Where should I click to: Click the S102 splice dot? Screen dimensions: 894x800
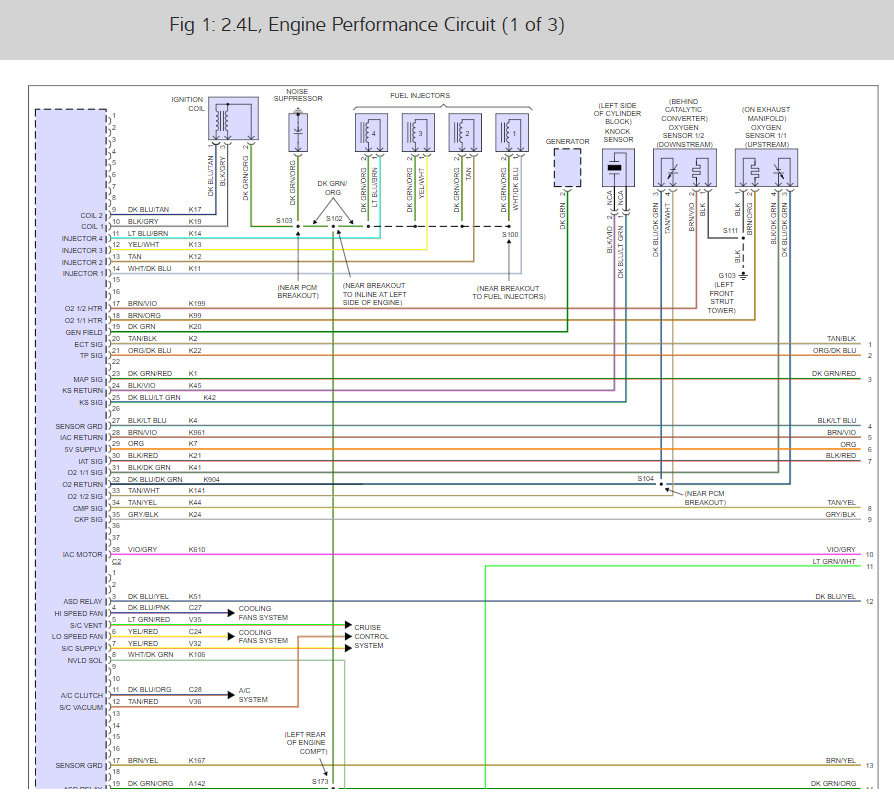(x=334, y=226)
